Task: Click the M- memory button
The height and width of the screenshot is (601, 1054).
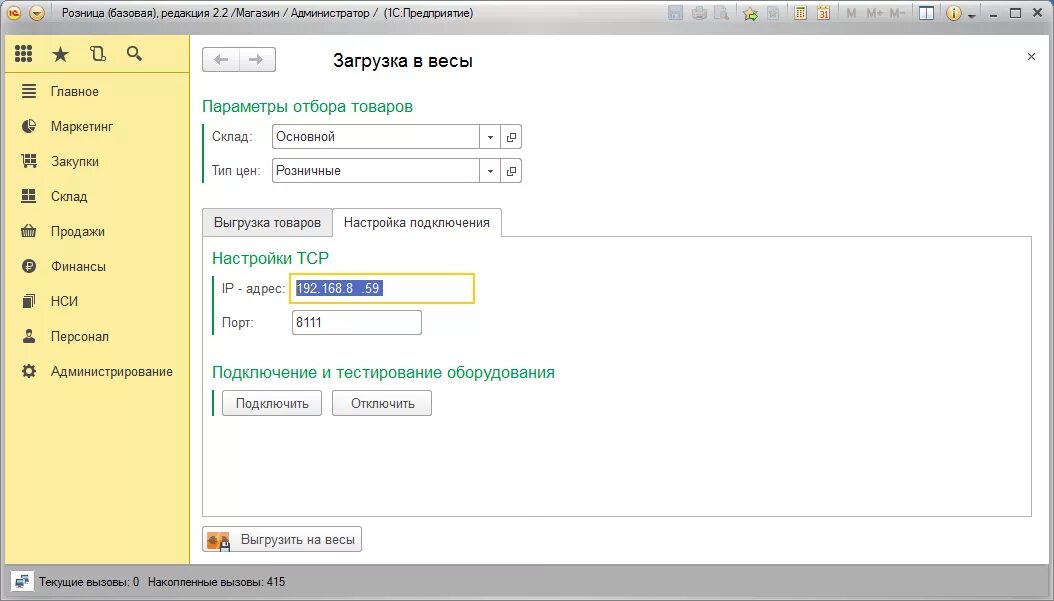Action: [x=897, y=13]
